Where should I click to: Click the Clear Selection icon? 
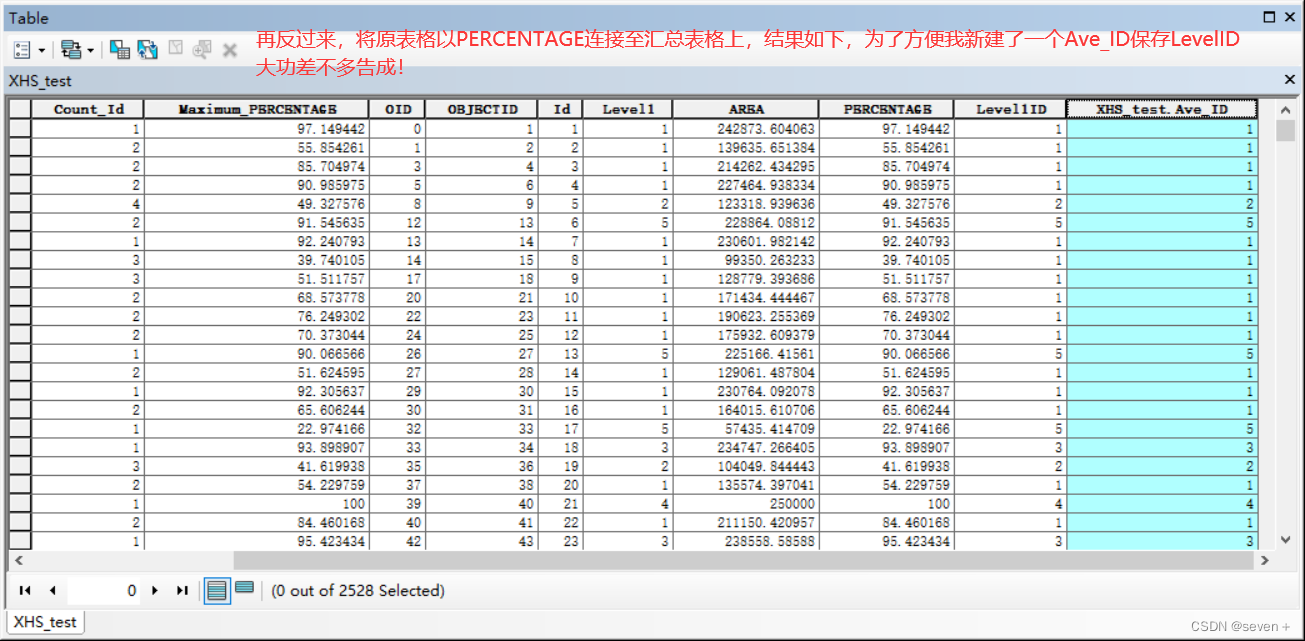pyautogui.click(x=177, y=49)
